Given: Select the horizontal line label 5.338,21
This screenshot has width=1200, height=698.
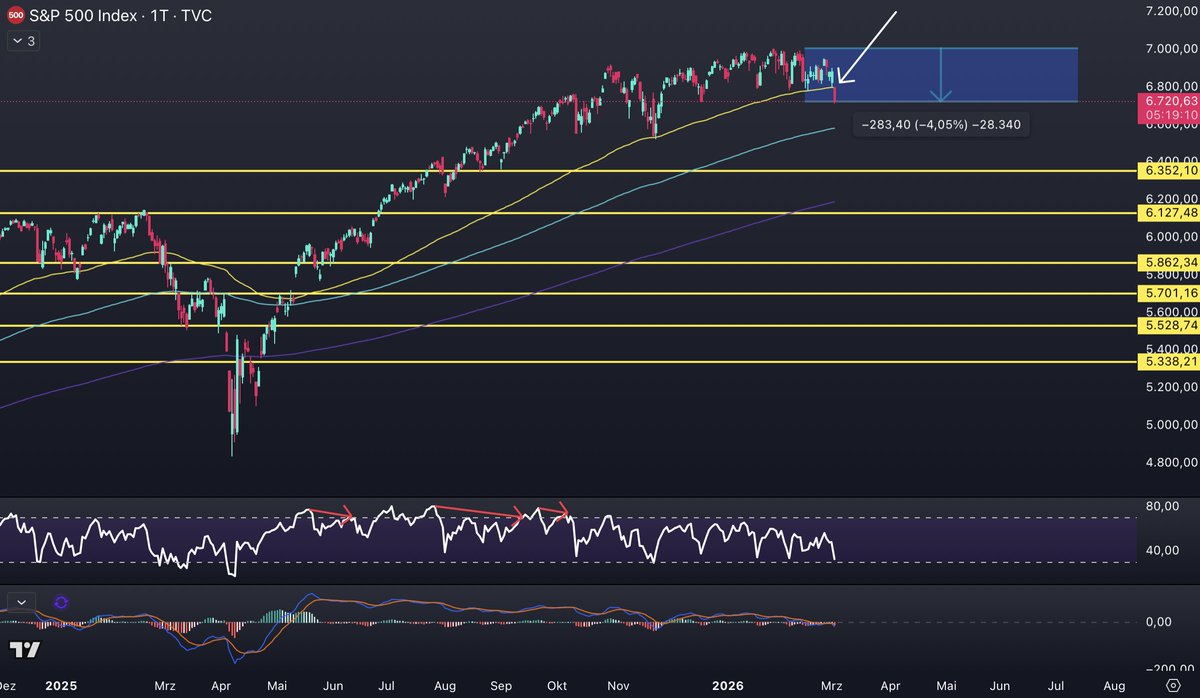Looking at the screenshot, I should click(x=1170, y=361).
